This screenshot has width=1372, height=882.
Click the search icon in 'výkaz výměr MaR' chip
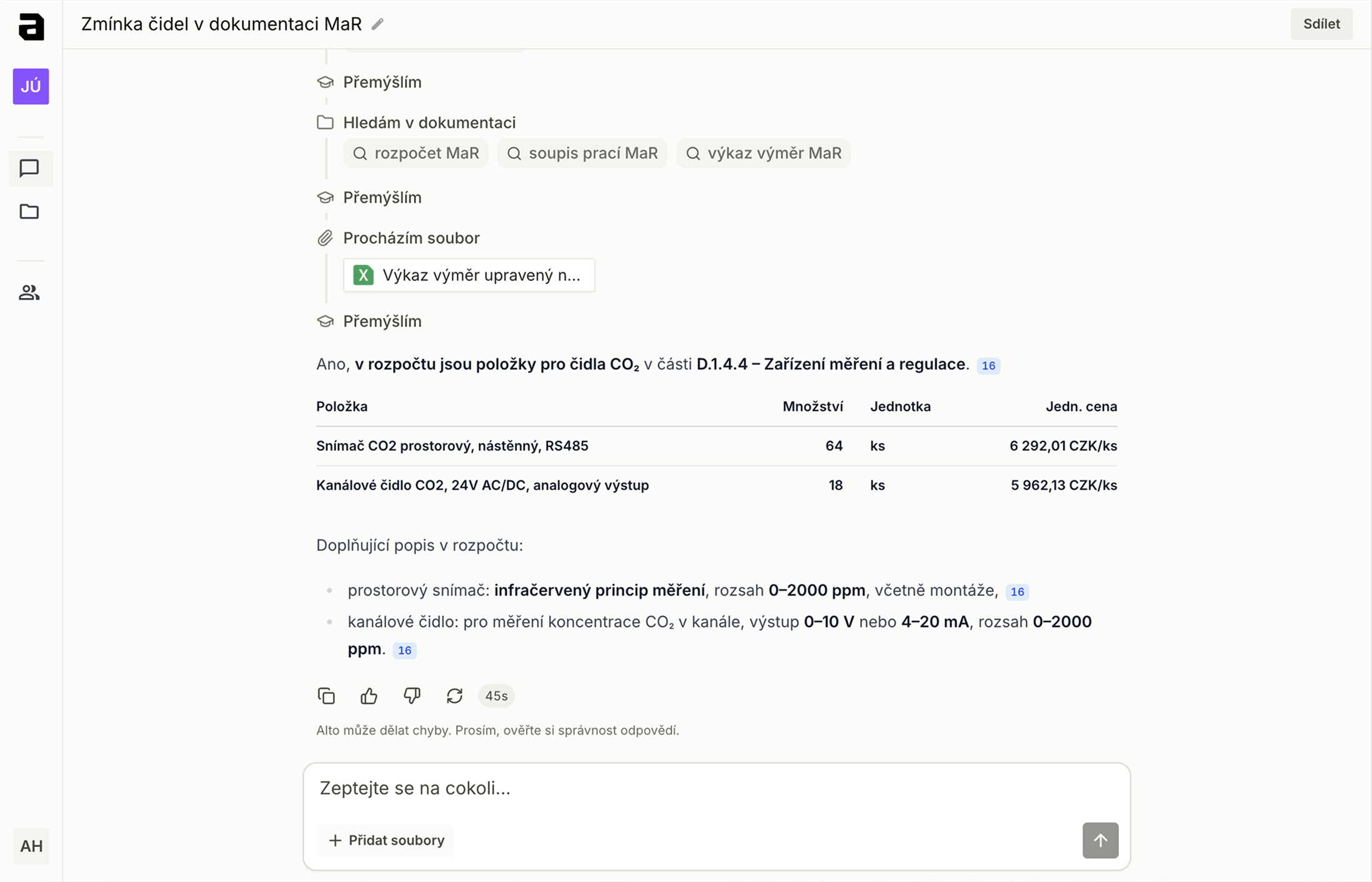pyautogui.click(x=693, y=154)
